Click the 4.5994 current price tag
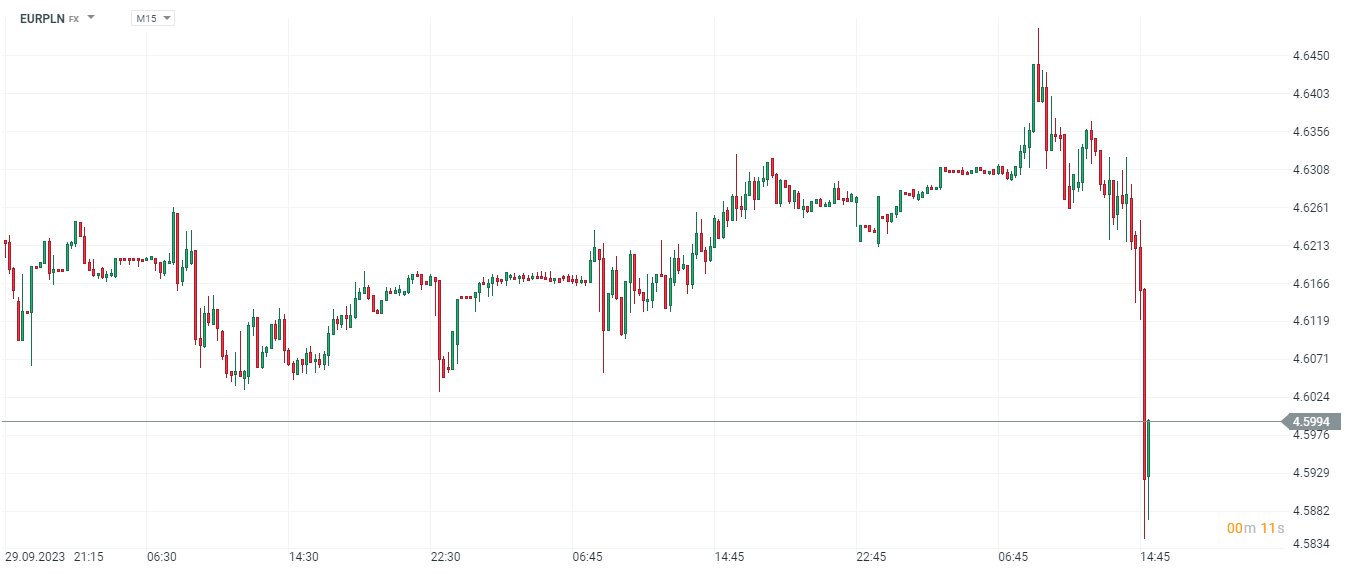Screen dimensions: 1353x574 pyautogui.click(x=1312, y=422)
